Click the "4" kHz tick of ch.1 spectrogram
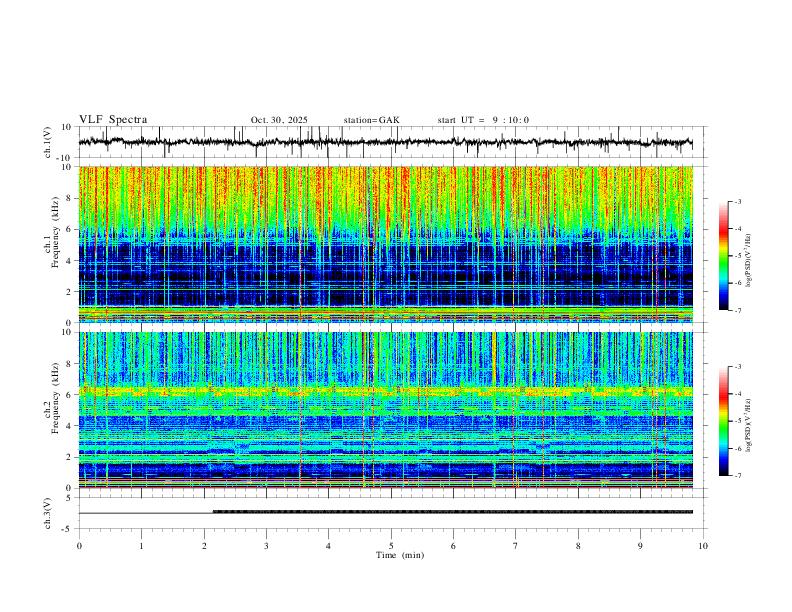The width and height of the screenshot is (792, 612). pyautogui.click(x=69, y=261)
